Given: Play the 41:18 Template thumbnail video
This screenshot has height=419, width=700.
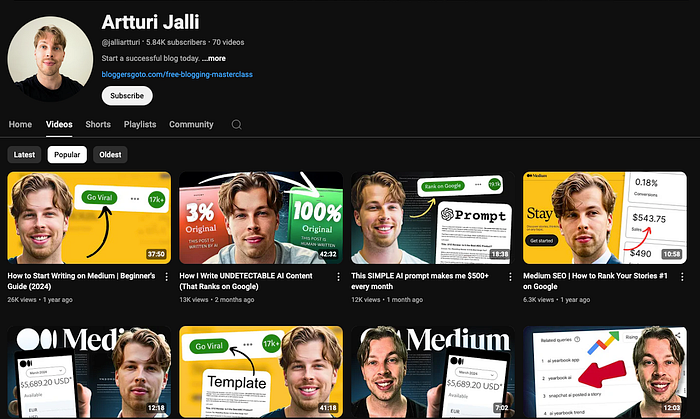Looking at the screenshot, I should pos(261,372).
